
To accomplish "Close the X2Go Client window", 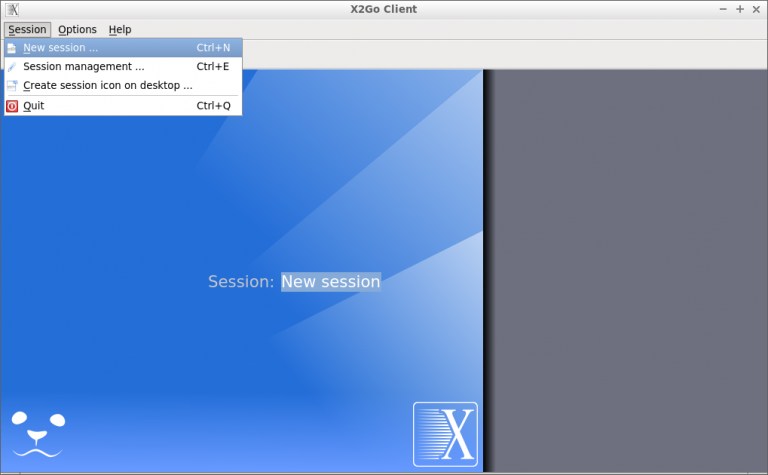I will [x=756, y=9].
